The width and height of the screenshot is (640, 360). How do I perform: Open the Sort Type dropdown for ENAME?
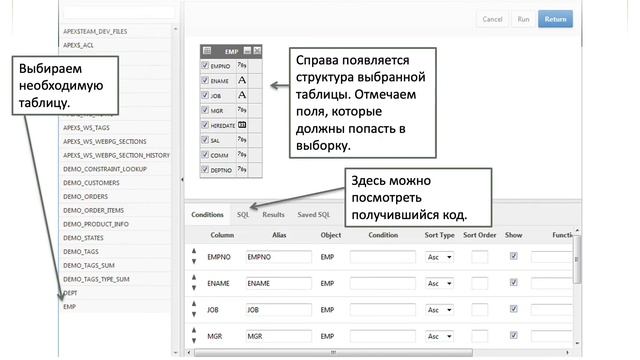440,283
